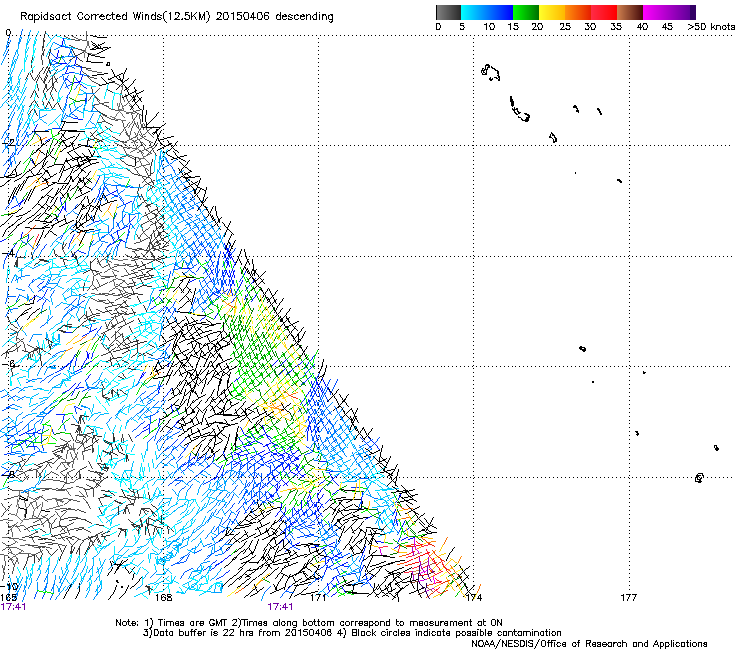Click the longitude label 171
Viewport: 740px width, 650px height.
click(x=318, y=598)
